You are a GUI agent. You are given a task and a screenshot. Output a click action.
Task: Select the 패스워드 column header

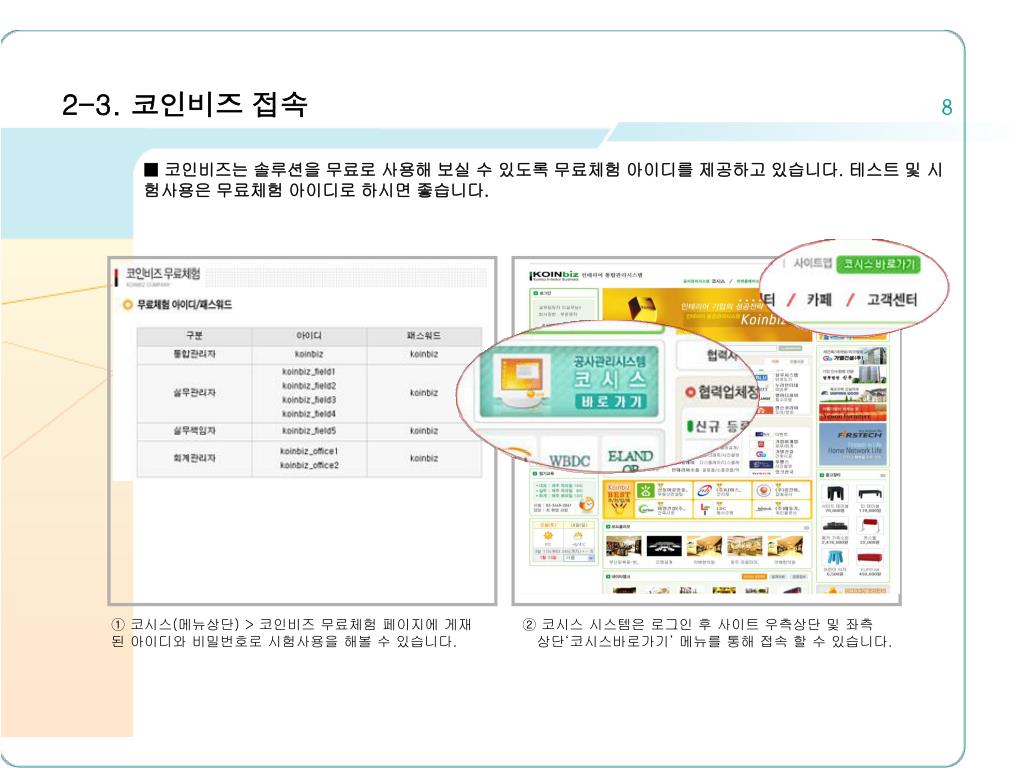pos(424,336)
